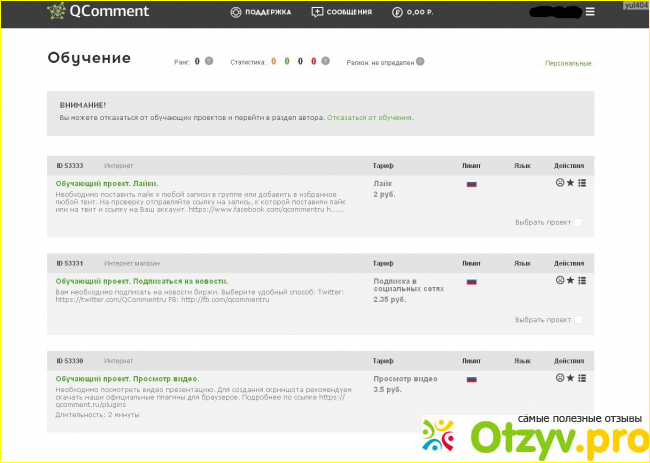This screenshot has height=463, width=650.
Task: Click the sad face icon on project 53330
Action: click(559, 379)
